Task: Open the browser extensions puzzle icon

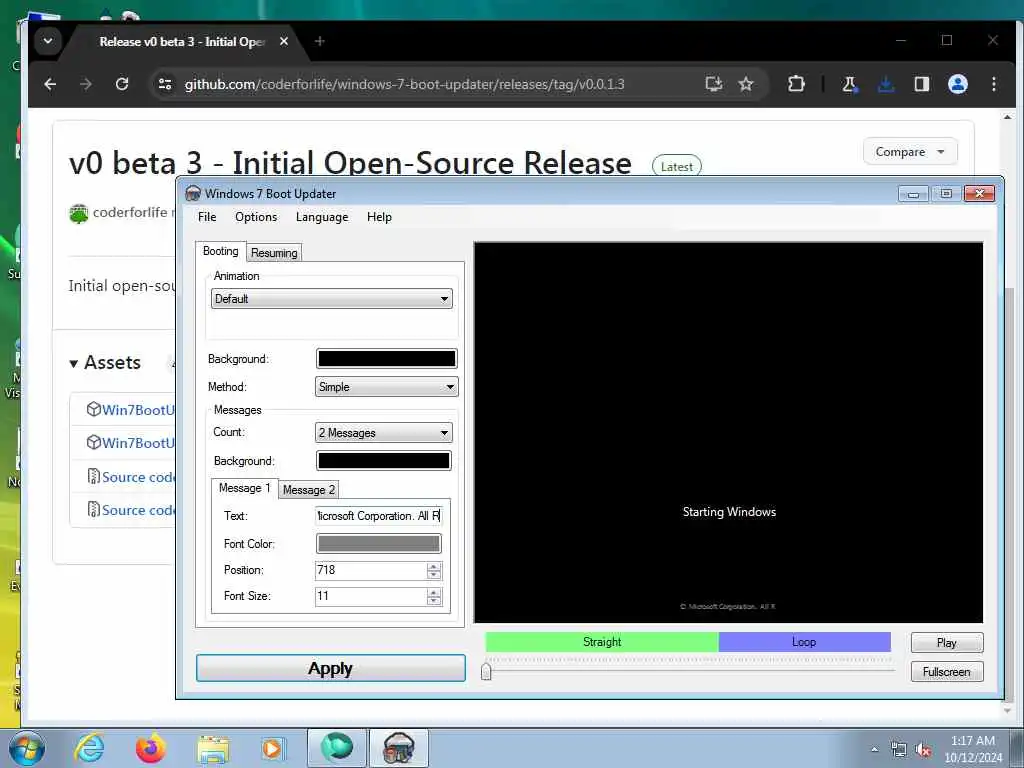Action: coord(796,84)
